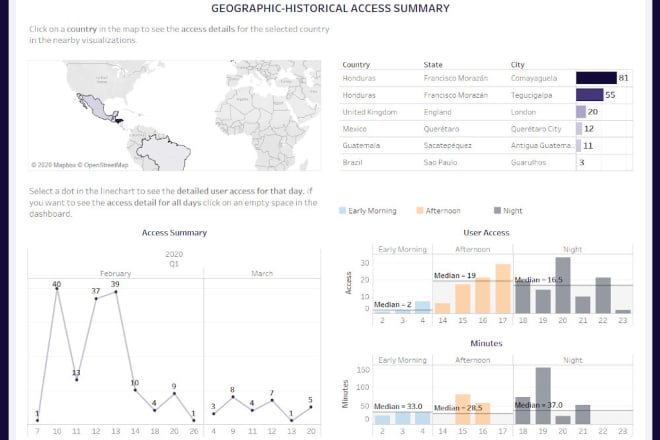Click the 'Sacatepéquez' state cell
The image size is (660, 440).
coord(447,146)
